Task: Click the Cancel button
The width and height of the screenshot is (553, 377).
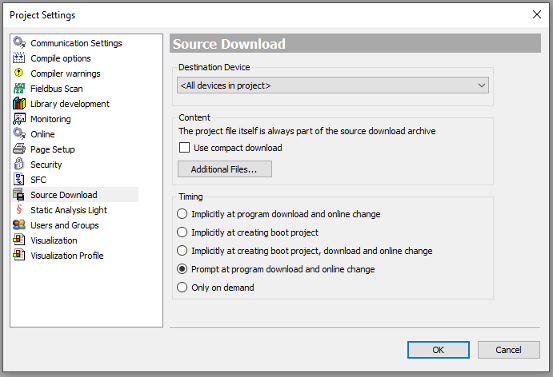Action: click(508, 349)
